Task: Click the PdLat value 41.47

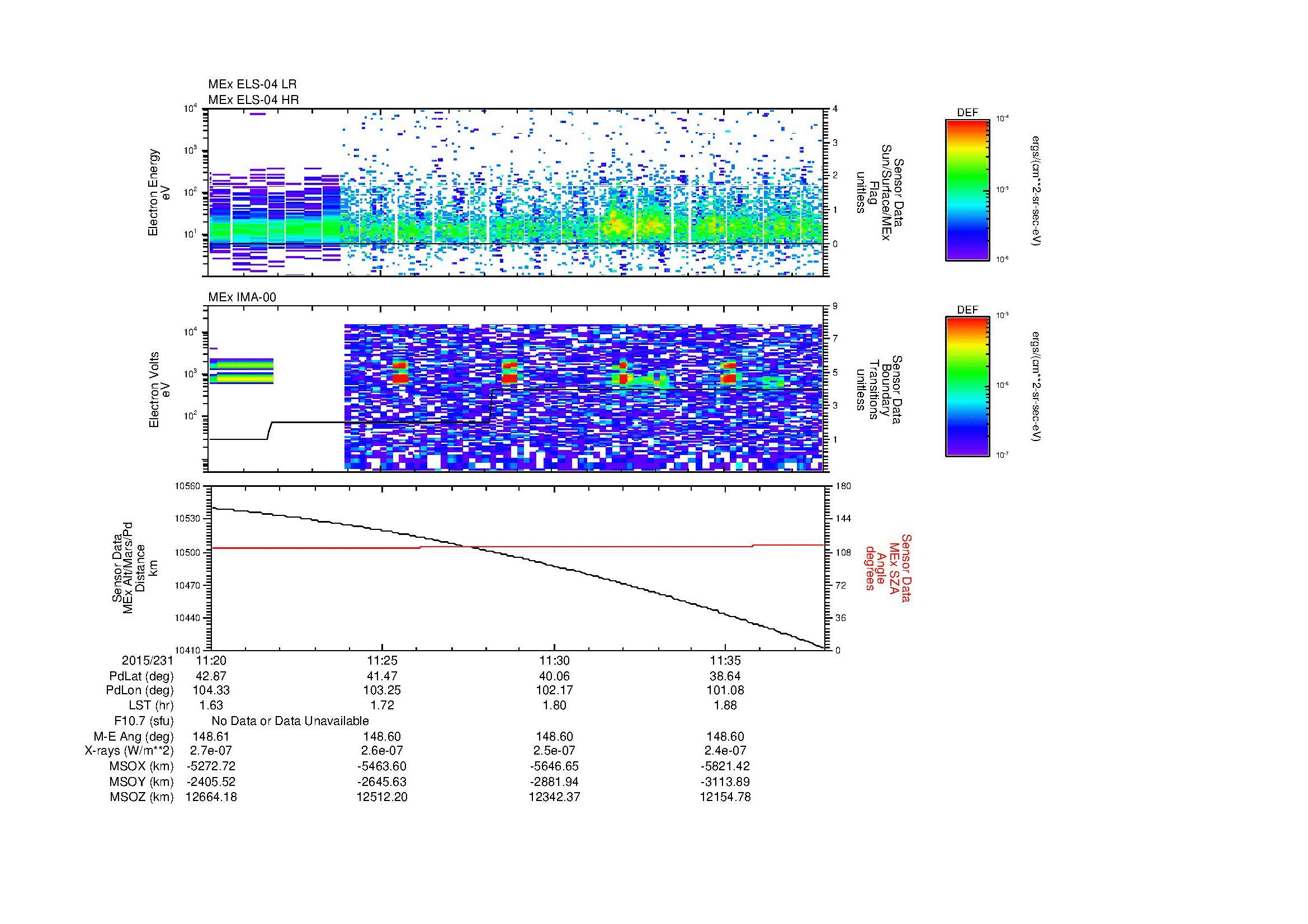Action: (x=383, y=676)
